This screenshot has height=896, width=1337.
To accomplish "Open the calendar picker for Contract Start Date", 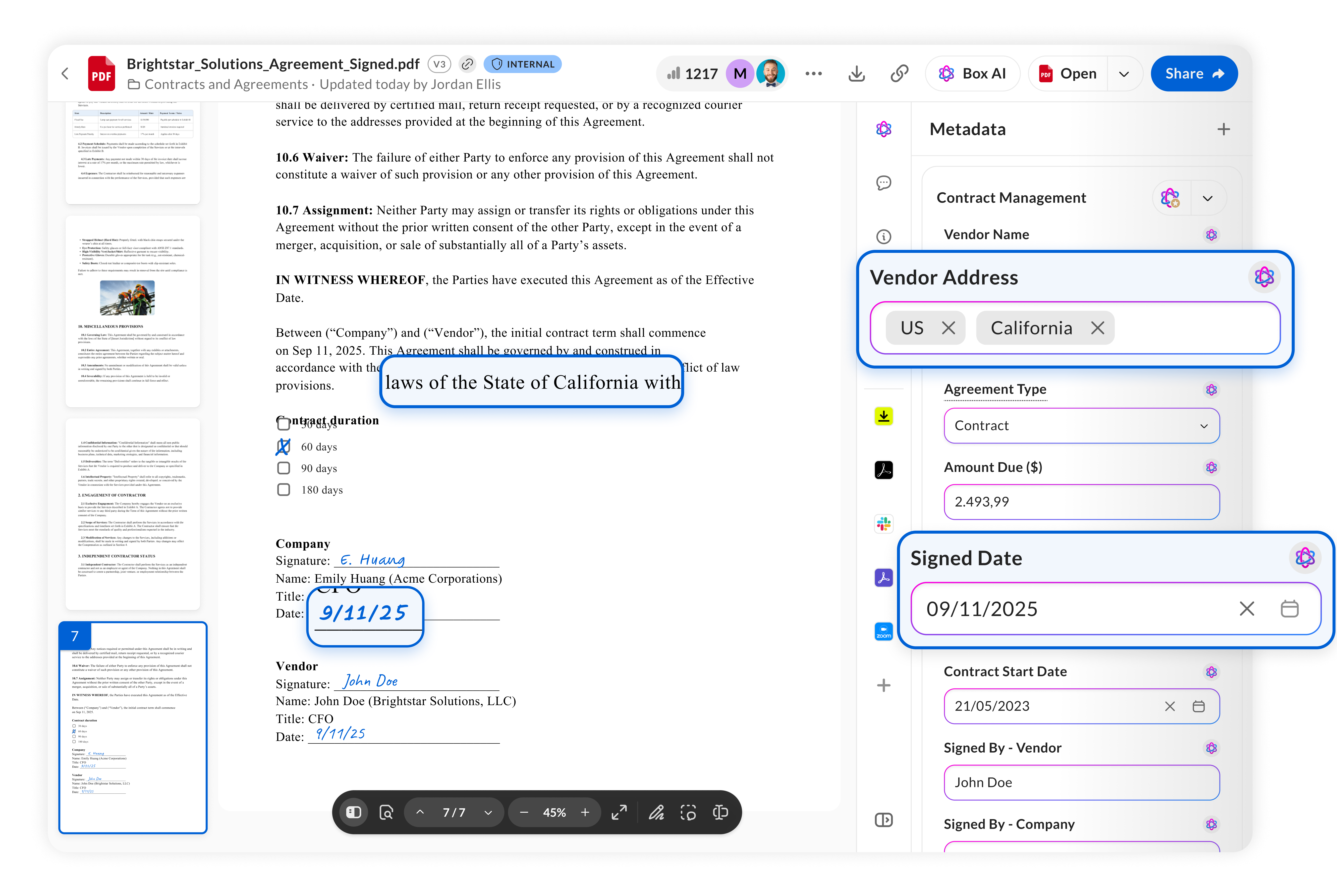I will [1199, 706].
